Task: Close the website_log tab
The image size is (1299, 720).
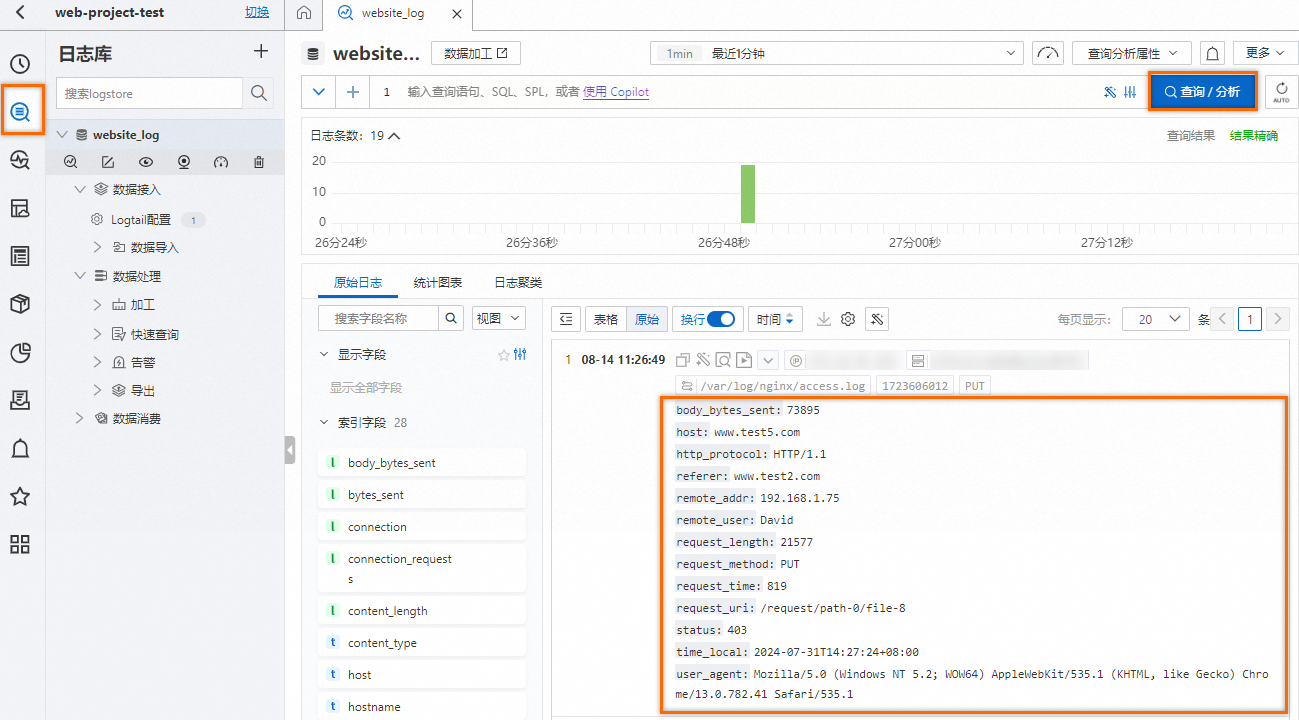Action: pos(457,15)
